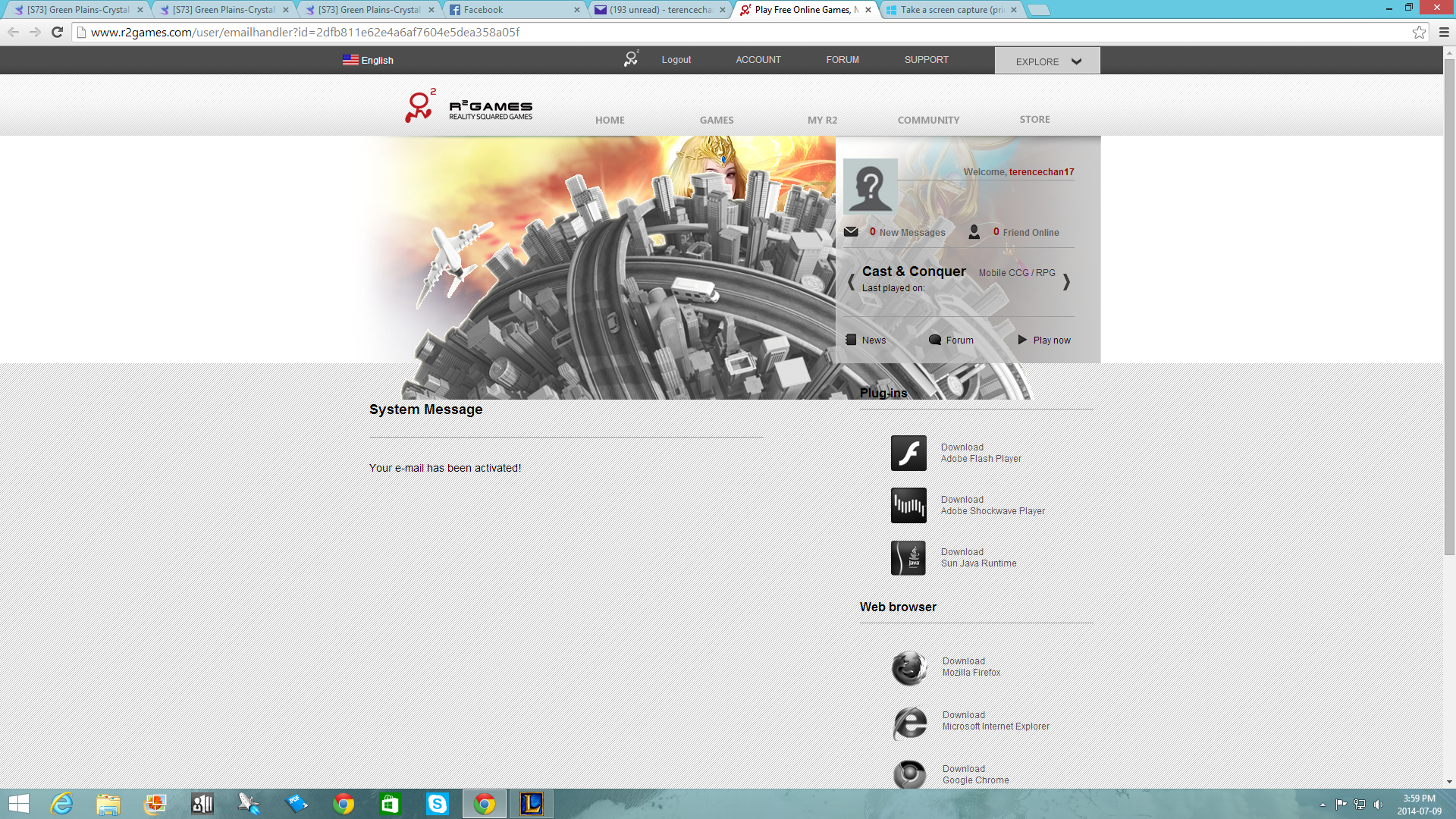Screen dimensions: 1456x819
Task: Click the user profile avatar placeholder
Action: [870, 186]
